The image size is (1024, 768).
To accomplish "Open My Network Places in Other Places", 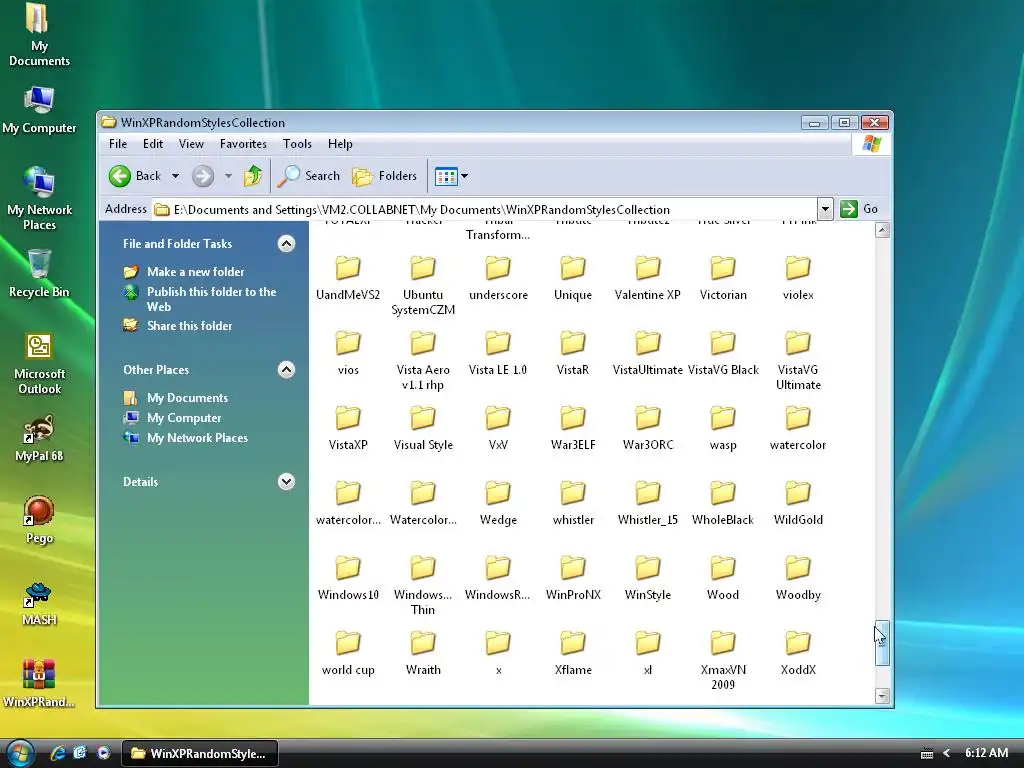I will tap(197, 438).
